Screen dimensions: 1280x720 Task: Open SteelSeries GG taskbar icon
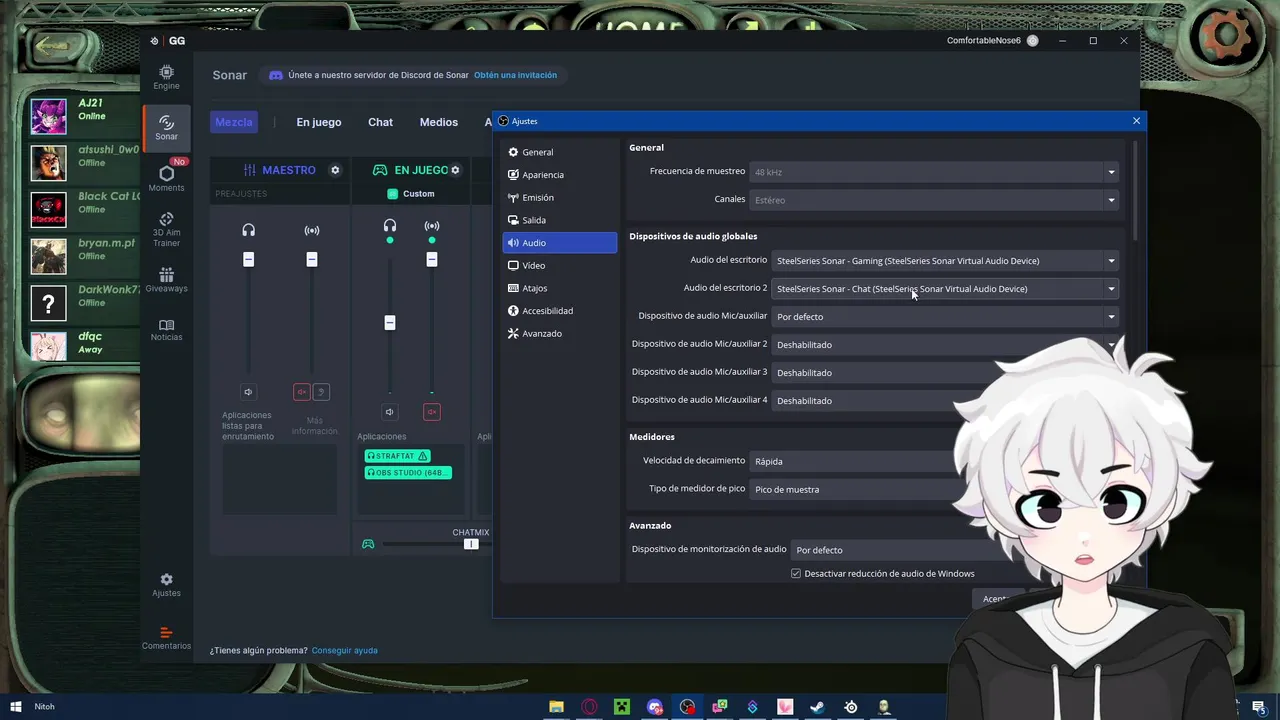tap(851, 707)
